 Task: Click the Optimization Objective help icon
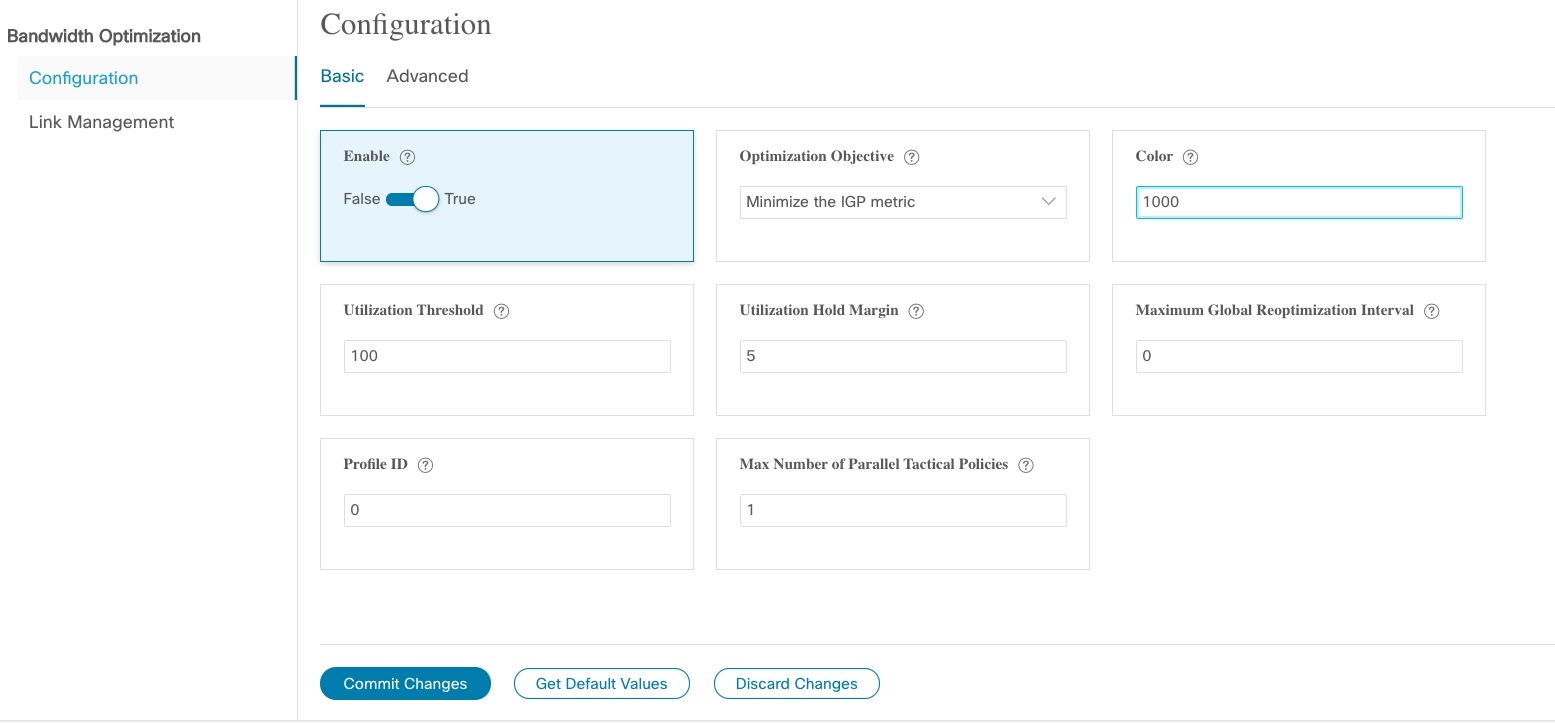(x=911, y=156)
